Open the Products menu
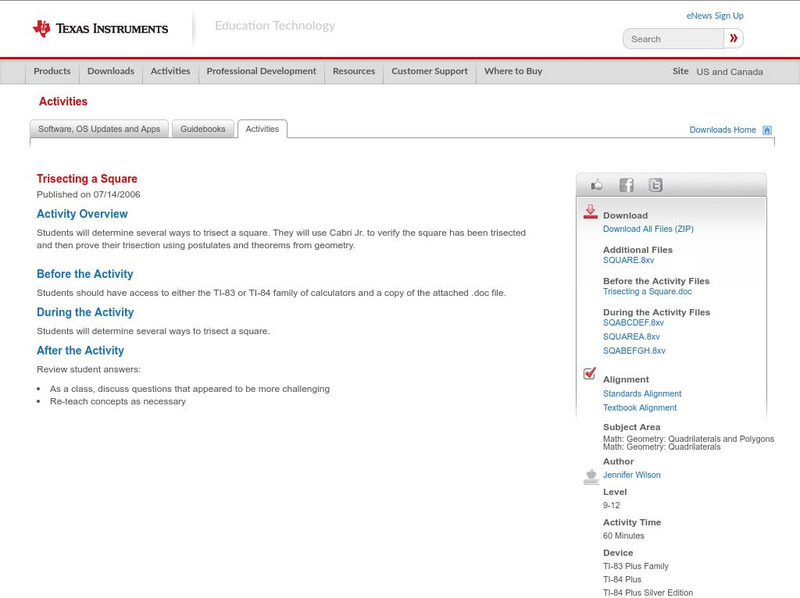800x598 pixels. [x=52, y=71]
